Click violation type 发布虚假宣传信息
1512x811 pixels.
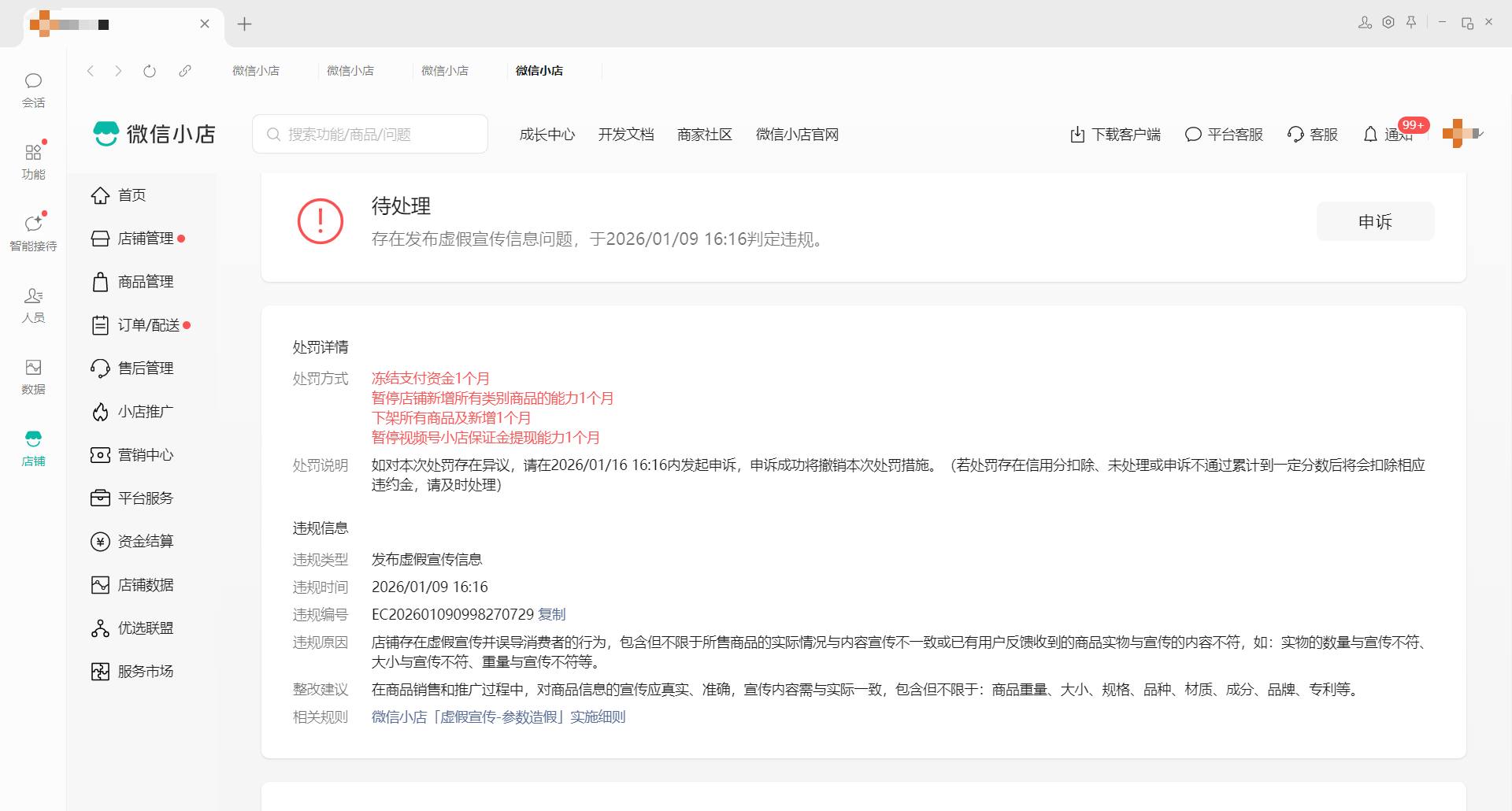pos(427,560)
